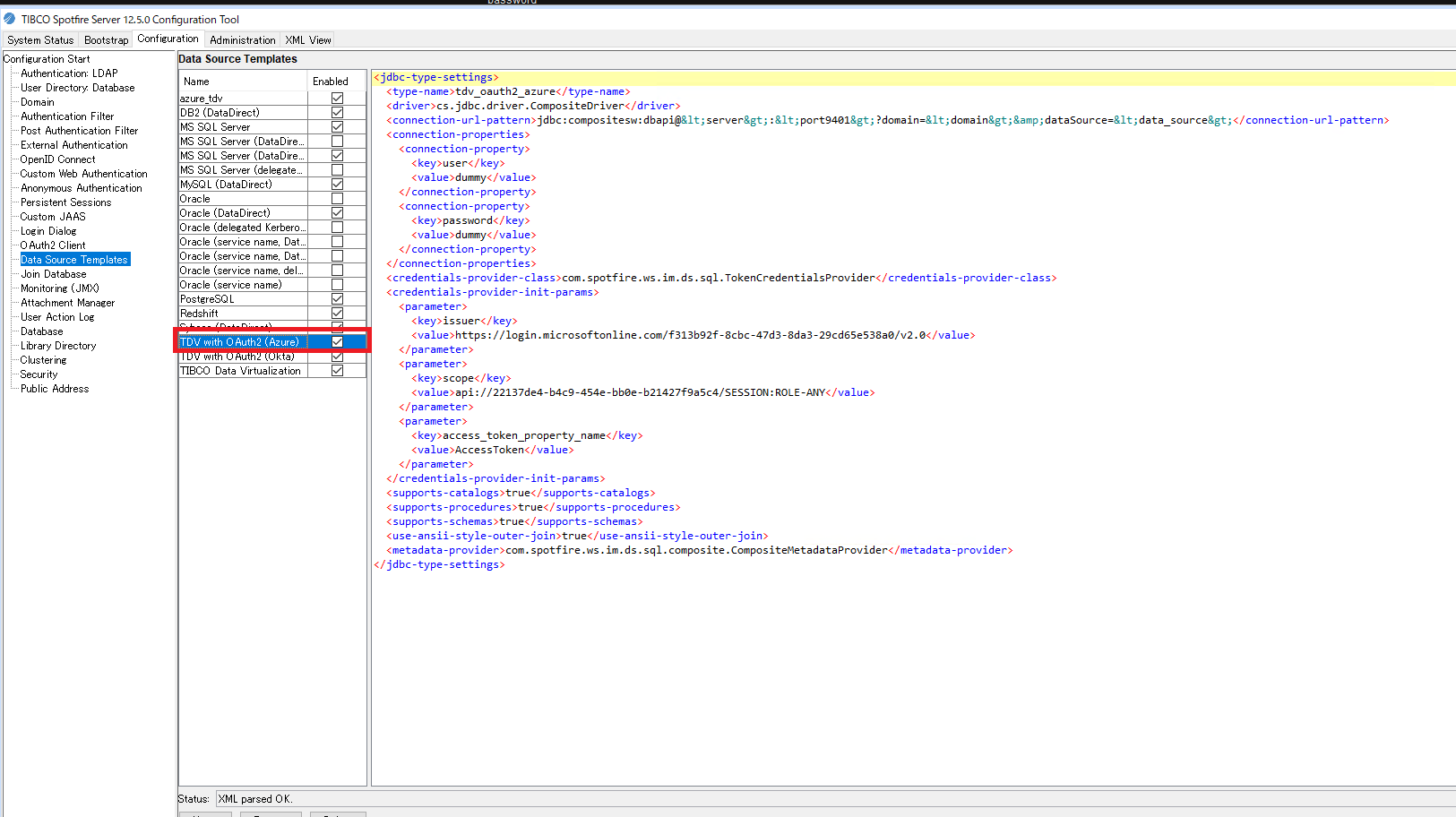Enable the Oracle (service name) checkbox

337,285
